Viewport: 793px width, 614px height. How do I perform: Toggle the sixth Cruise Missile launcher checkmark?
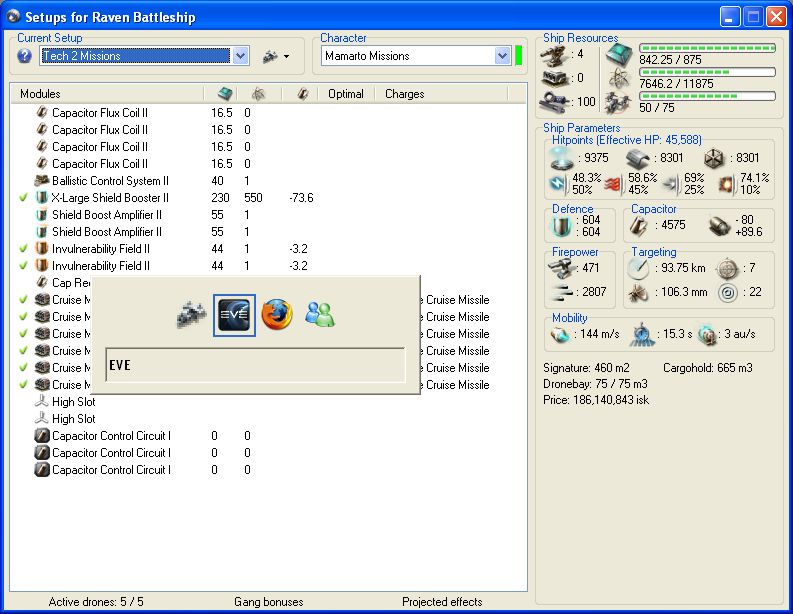23,384
